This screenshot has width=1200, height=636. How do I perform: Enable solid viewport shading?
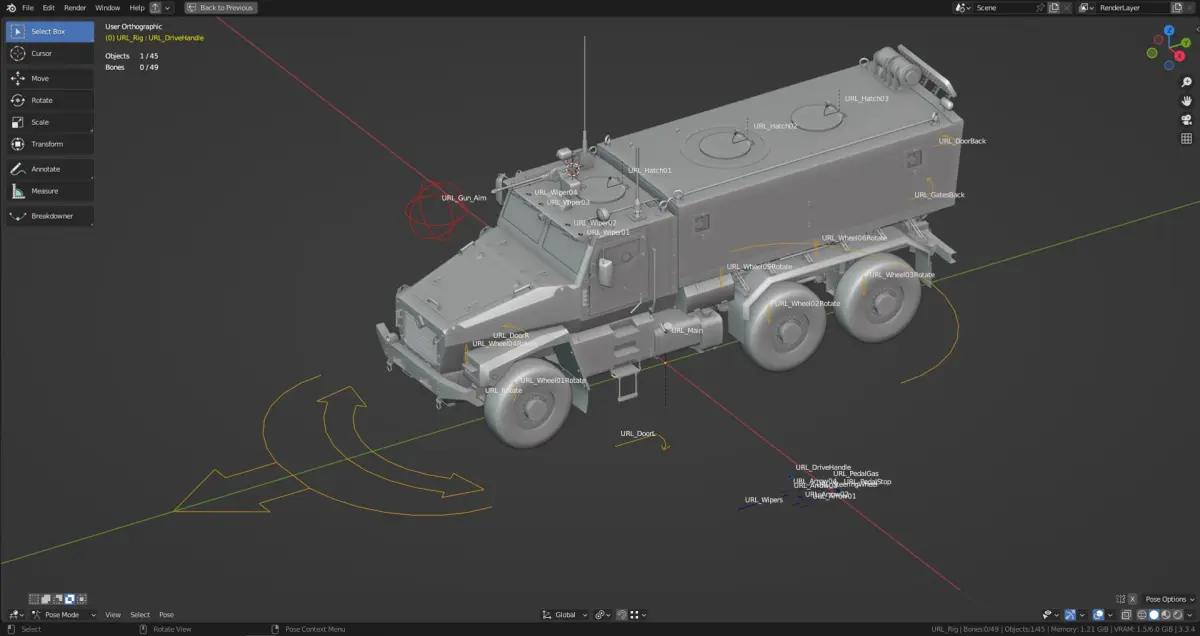[1153, 614]
